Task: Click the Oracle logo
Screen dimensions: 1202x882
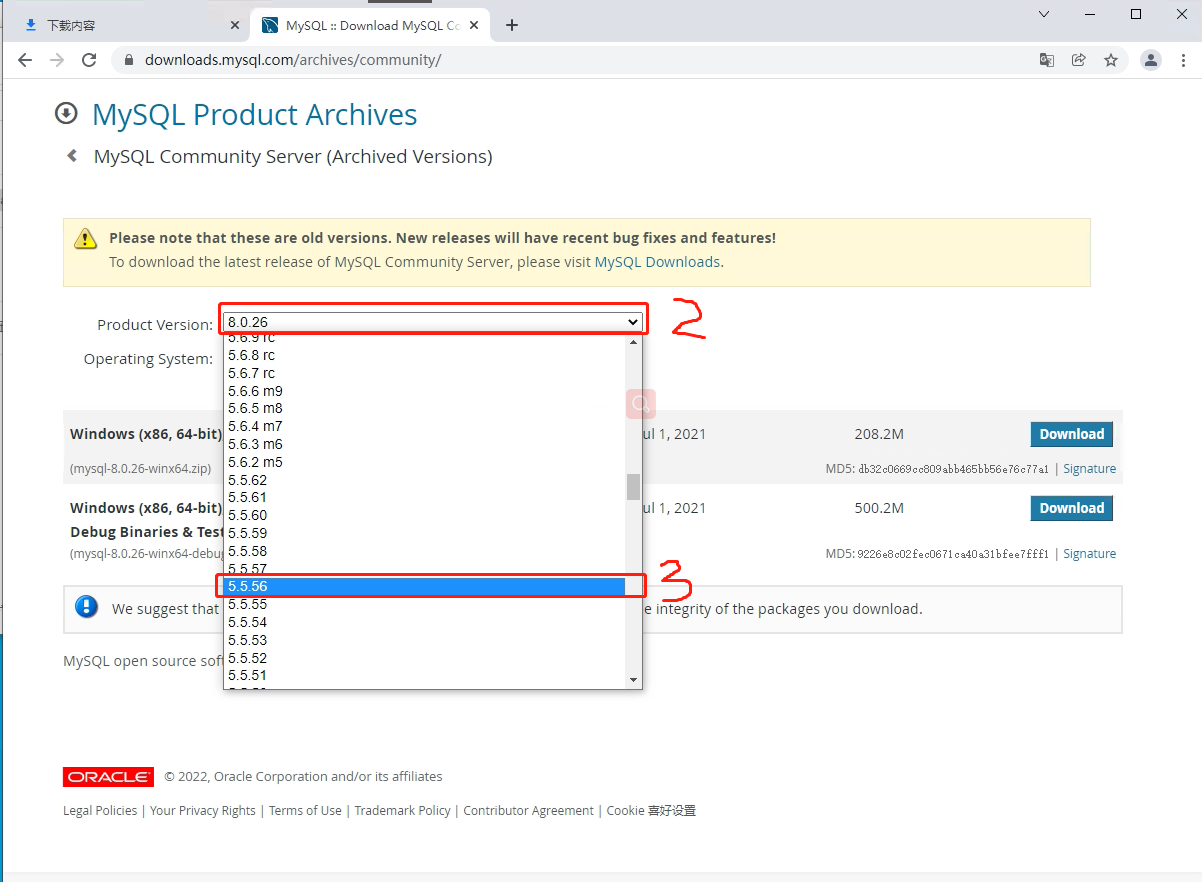Action: click(x=108, y=777)
